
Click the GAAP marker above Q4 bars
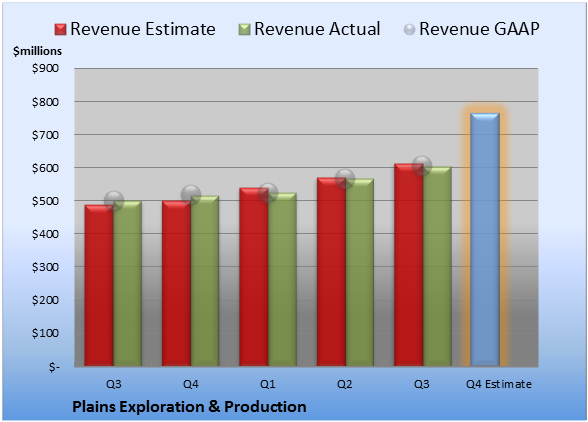[191, 195]
